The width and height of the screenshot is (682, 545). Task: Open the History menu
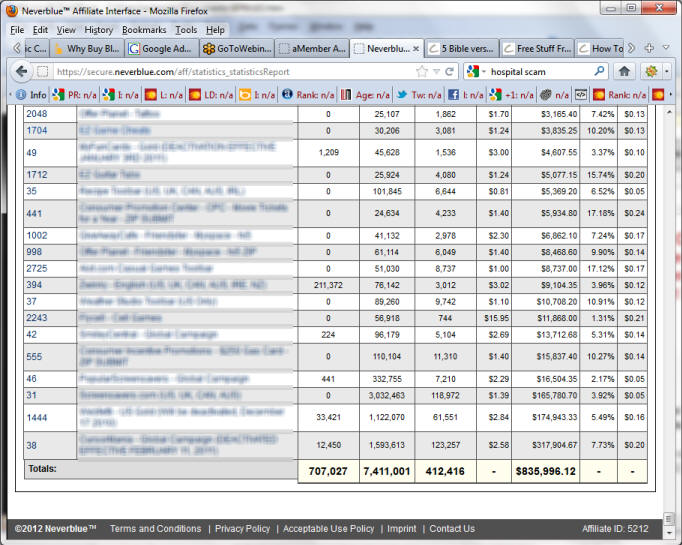coord(98,30)
